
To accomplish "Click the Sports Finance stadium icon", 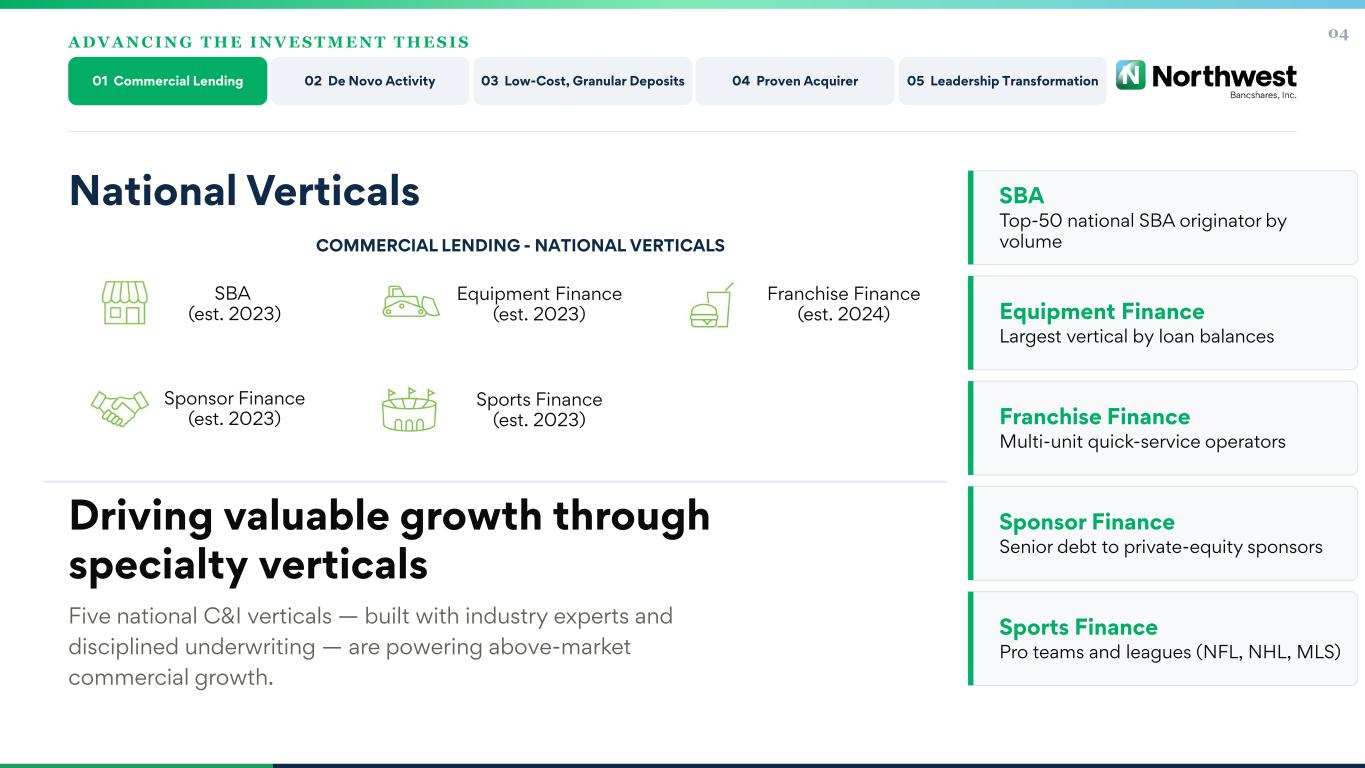I will point(409,409).
